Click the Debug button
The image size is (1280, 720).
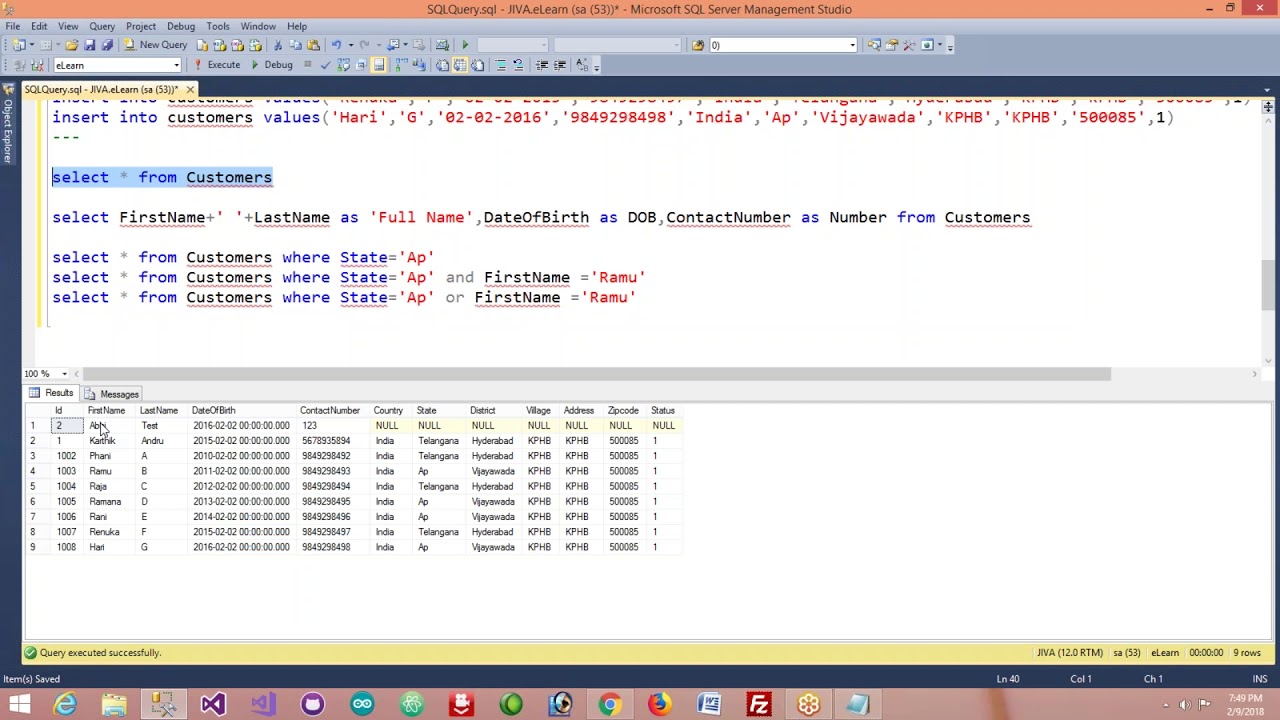272,65
